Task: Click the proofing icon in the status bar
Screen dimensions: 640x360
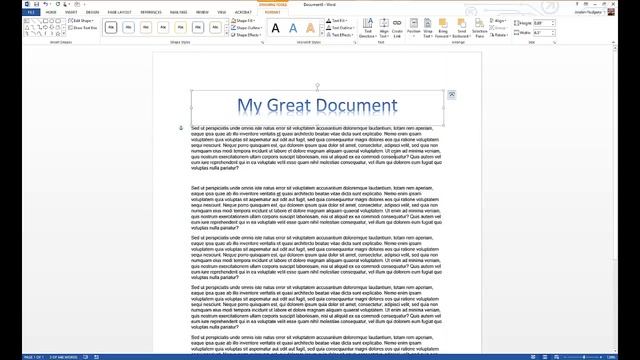Action: coord(85,357)
